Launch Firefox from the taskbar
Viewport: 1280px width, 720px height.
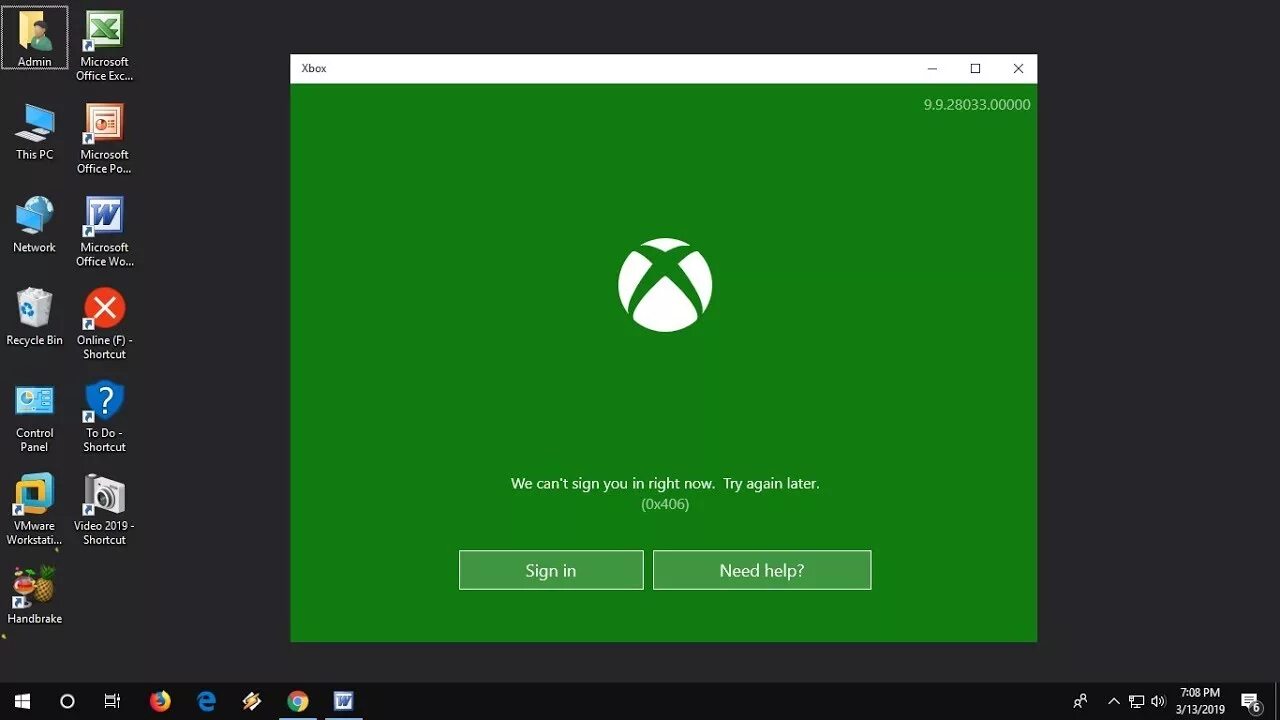coord(160,701)
